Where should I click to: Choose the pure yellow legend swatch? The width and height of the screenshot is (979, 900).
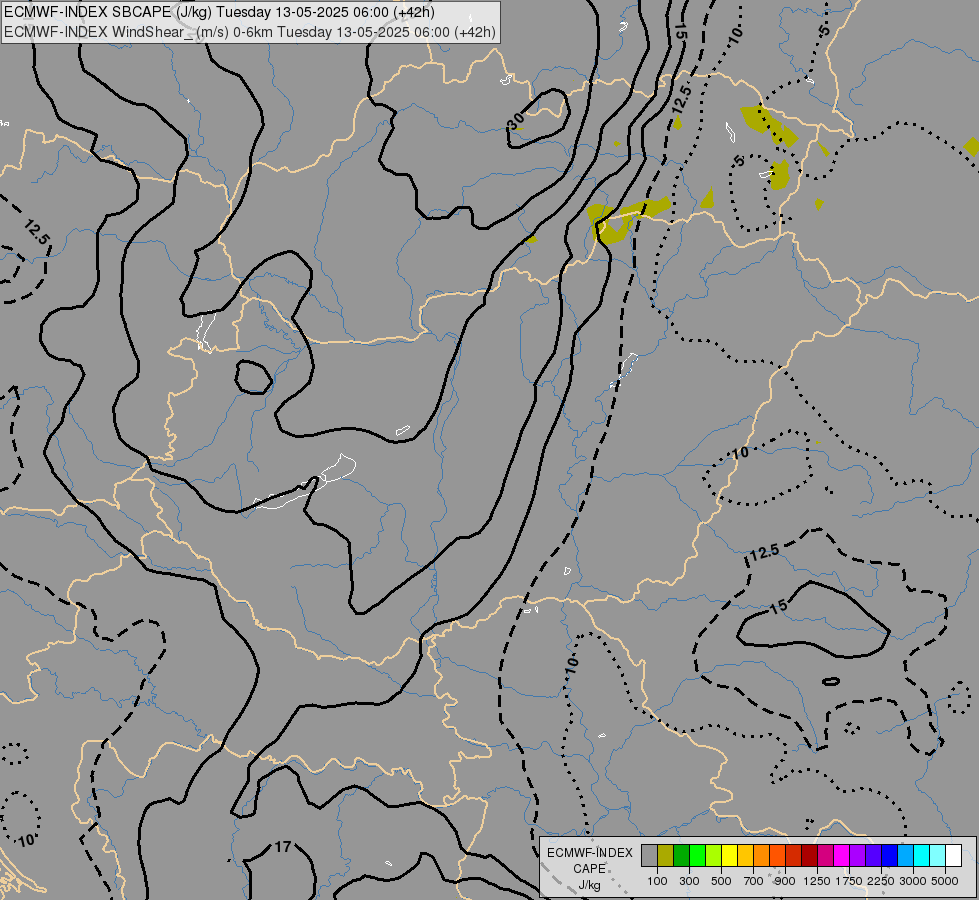coord(729,855)
